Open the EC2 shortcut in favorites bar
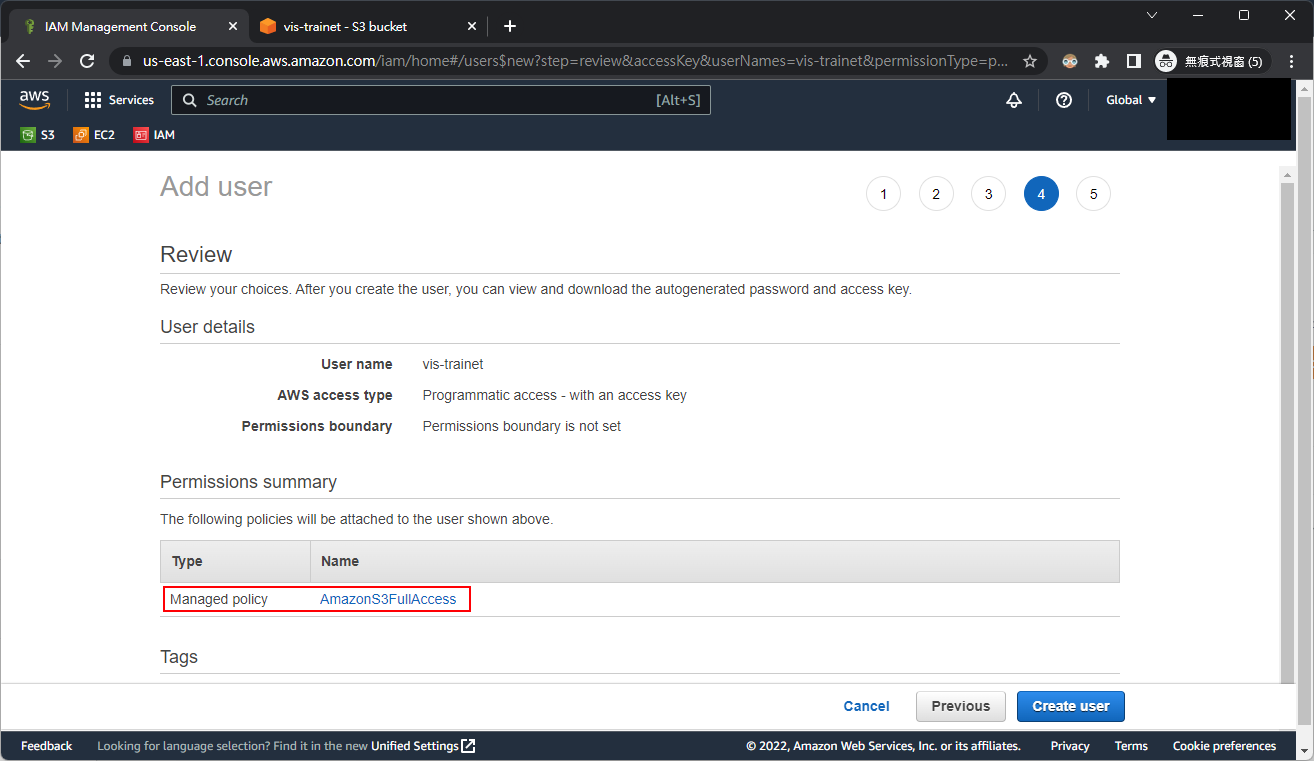 tap(94, 135)
